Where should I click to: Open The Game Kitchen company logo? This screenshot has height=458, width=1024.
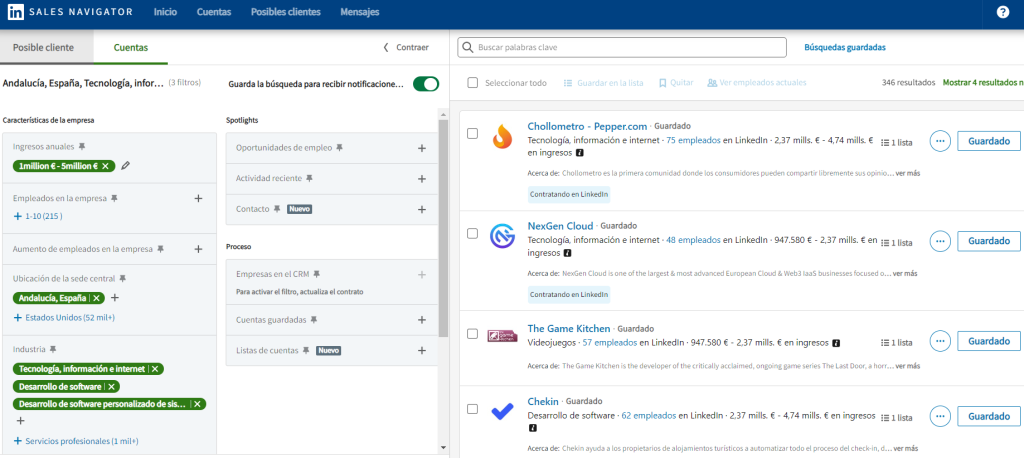click(502, 336)
